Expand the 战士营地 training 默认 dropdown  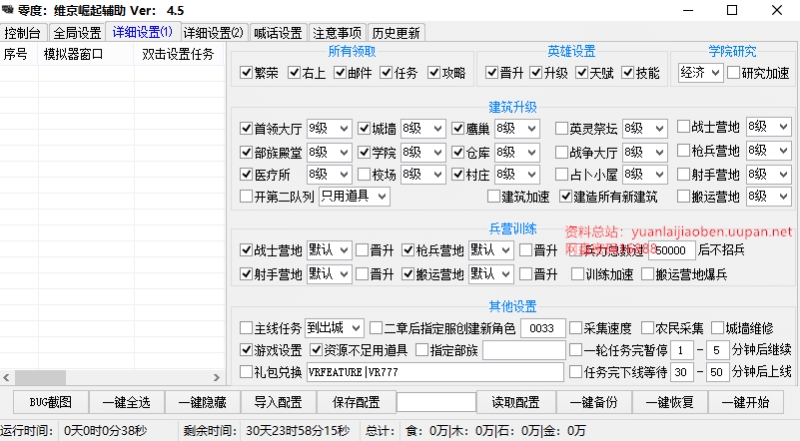329,250
